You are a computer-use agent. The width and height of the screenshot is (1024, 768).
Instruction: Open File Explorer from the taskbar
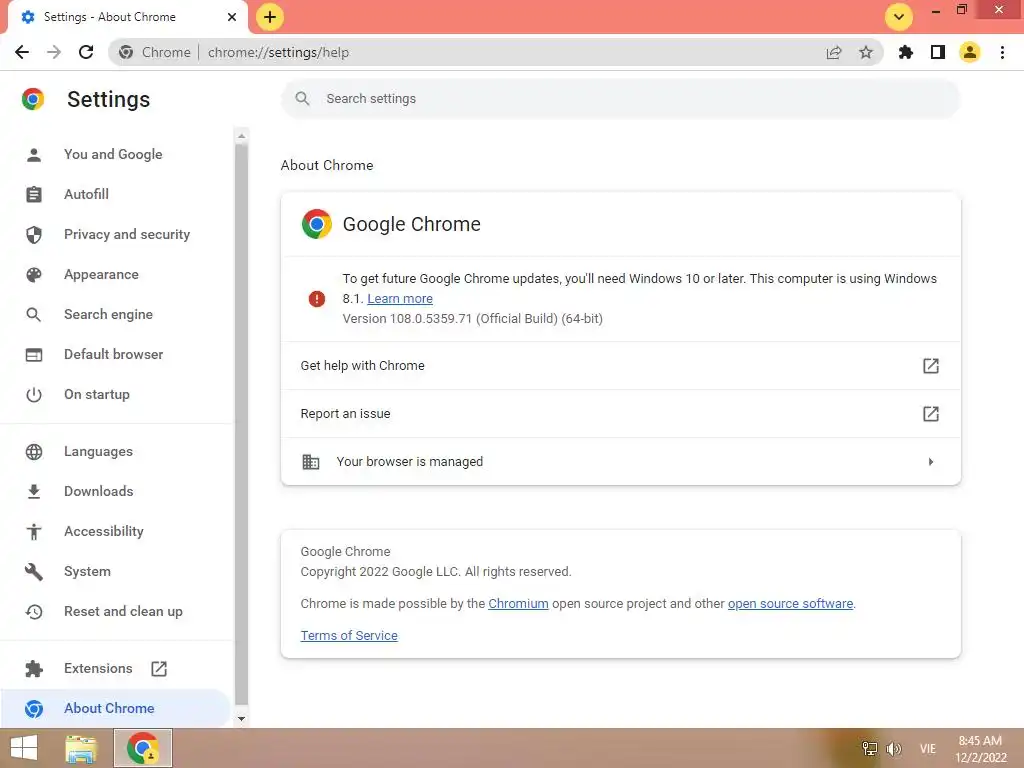(x=81, y=748)
